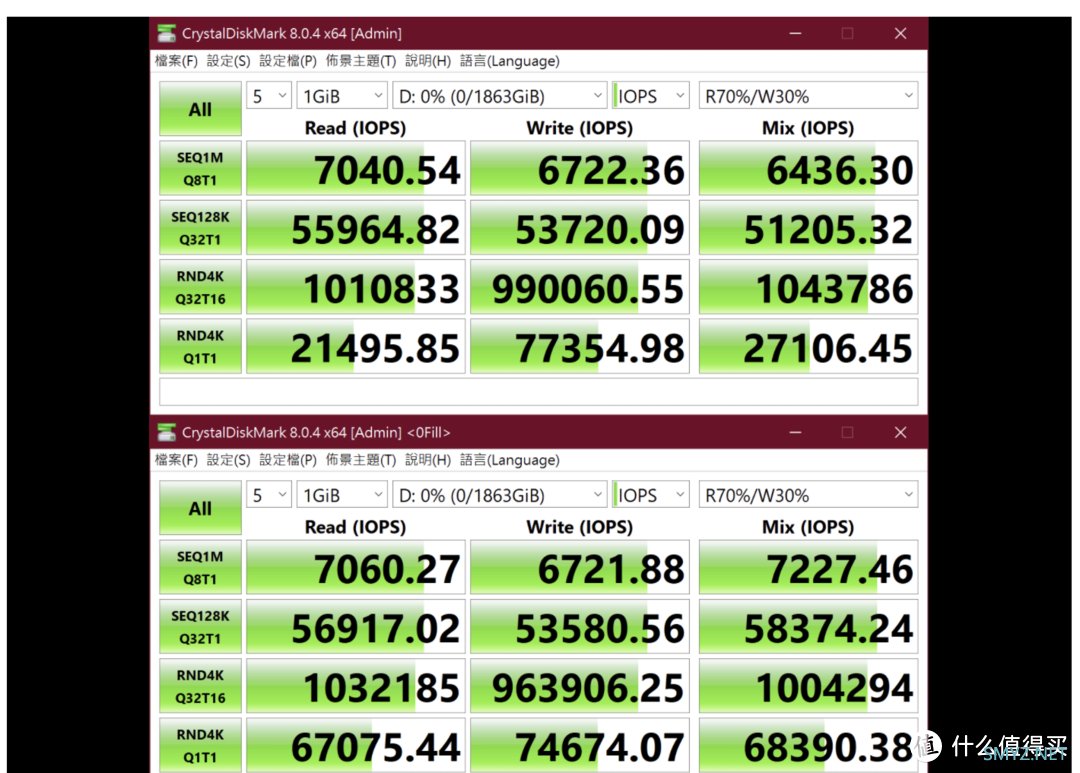Click read result 55964.82 in top window
The width and height of the screenshot is (1080, 773).
coord(356,227)
